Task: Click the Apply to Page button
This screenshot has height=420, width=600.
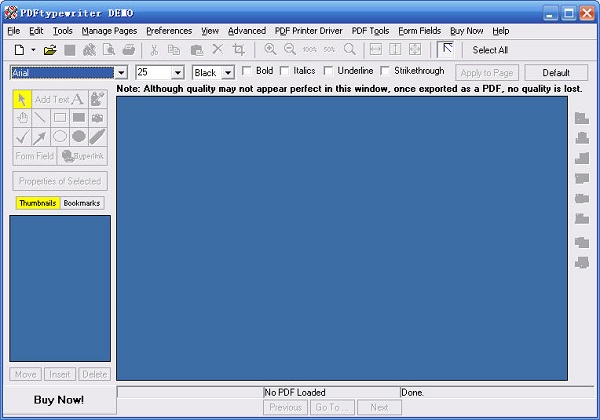Action: [487, 73]
